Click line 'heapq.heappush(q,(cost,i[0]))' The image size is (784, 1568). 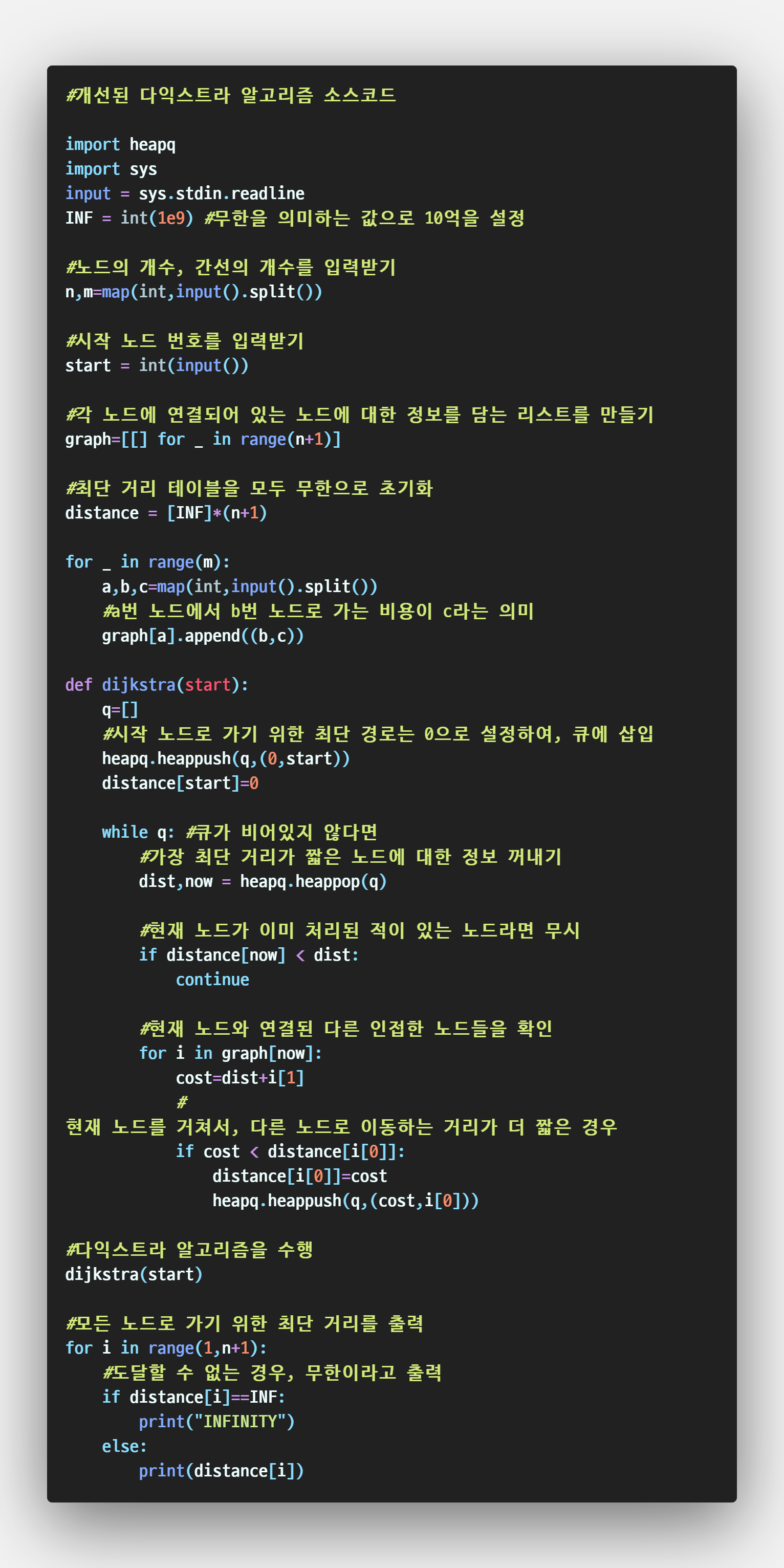click(346, 1201)
